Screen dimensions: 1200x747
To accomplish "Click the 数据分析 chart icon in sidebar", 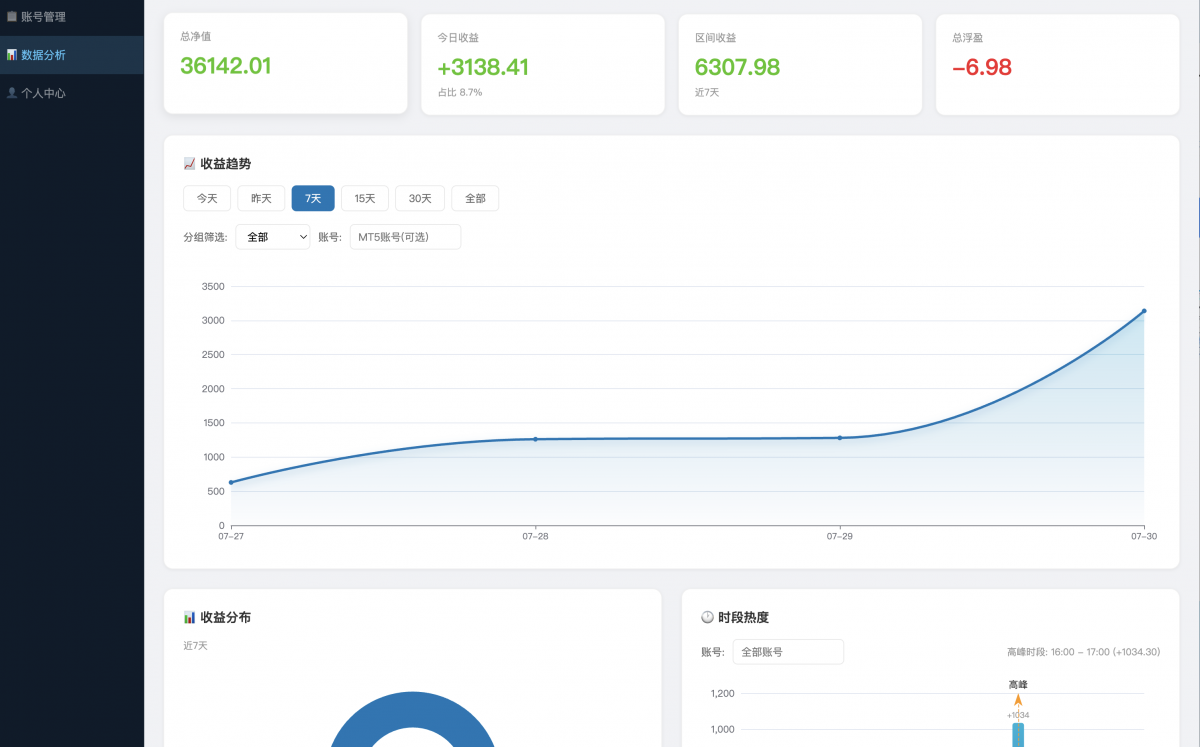I will pos(12,55).
